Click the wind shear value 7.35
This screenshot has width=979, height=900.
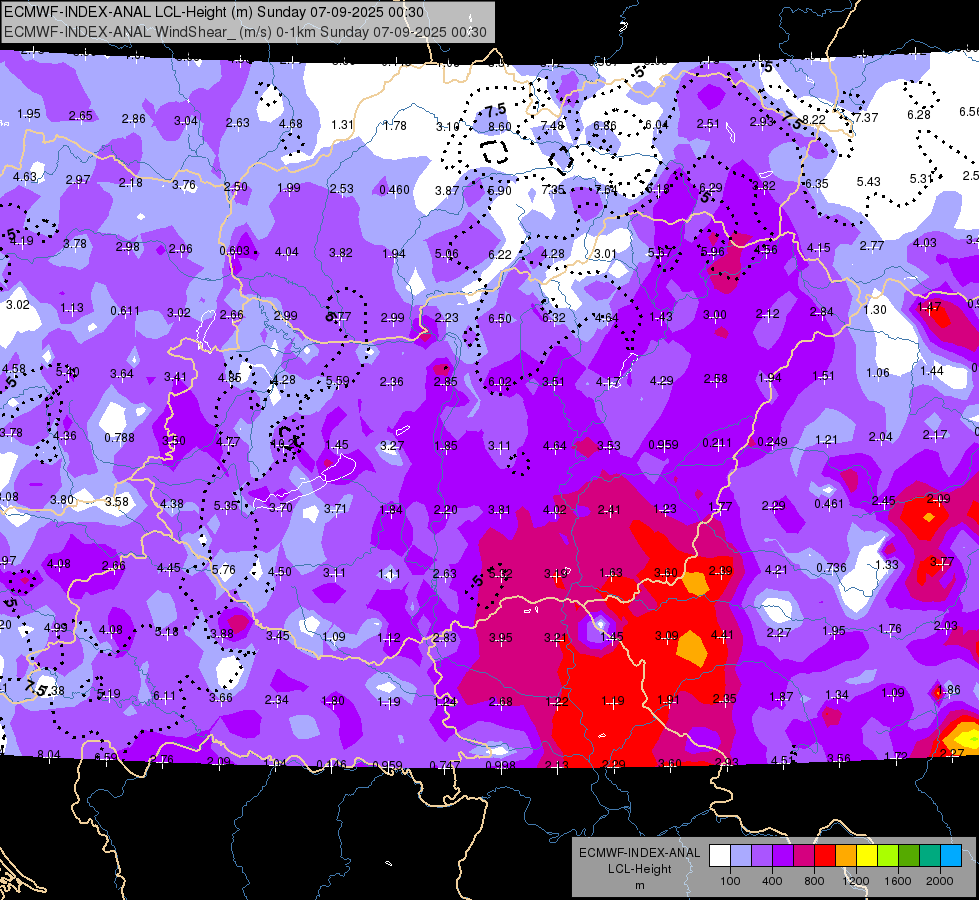(x=553, y=189)
